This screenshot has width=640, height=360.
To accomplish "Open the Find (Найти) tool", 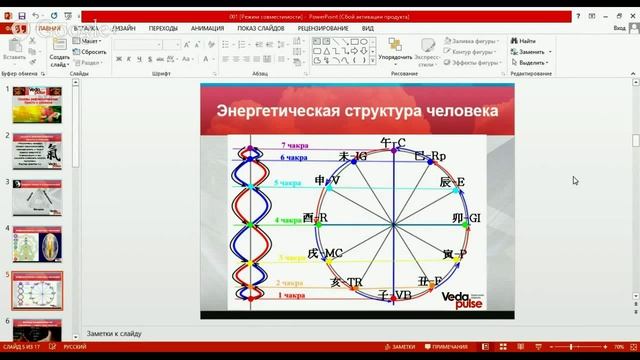I will point(523,41).
